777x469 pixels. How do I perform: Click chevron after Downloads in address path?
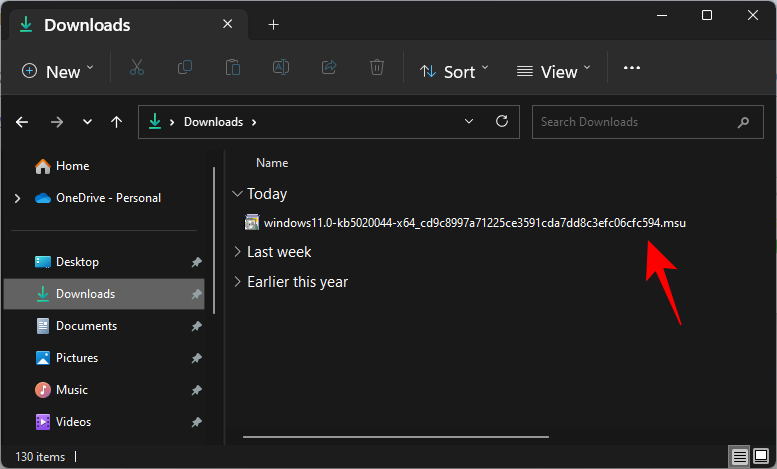(x=254, y=122)
